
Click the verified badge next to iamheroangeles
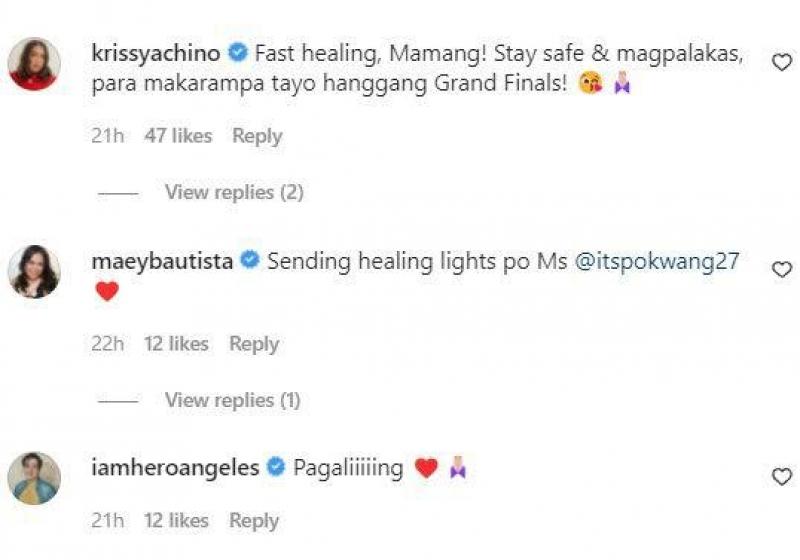[276, 467]
